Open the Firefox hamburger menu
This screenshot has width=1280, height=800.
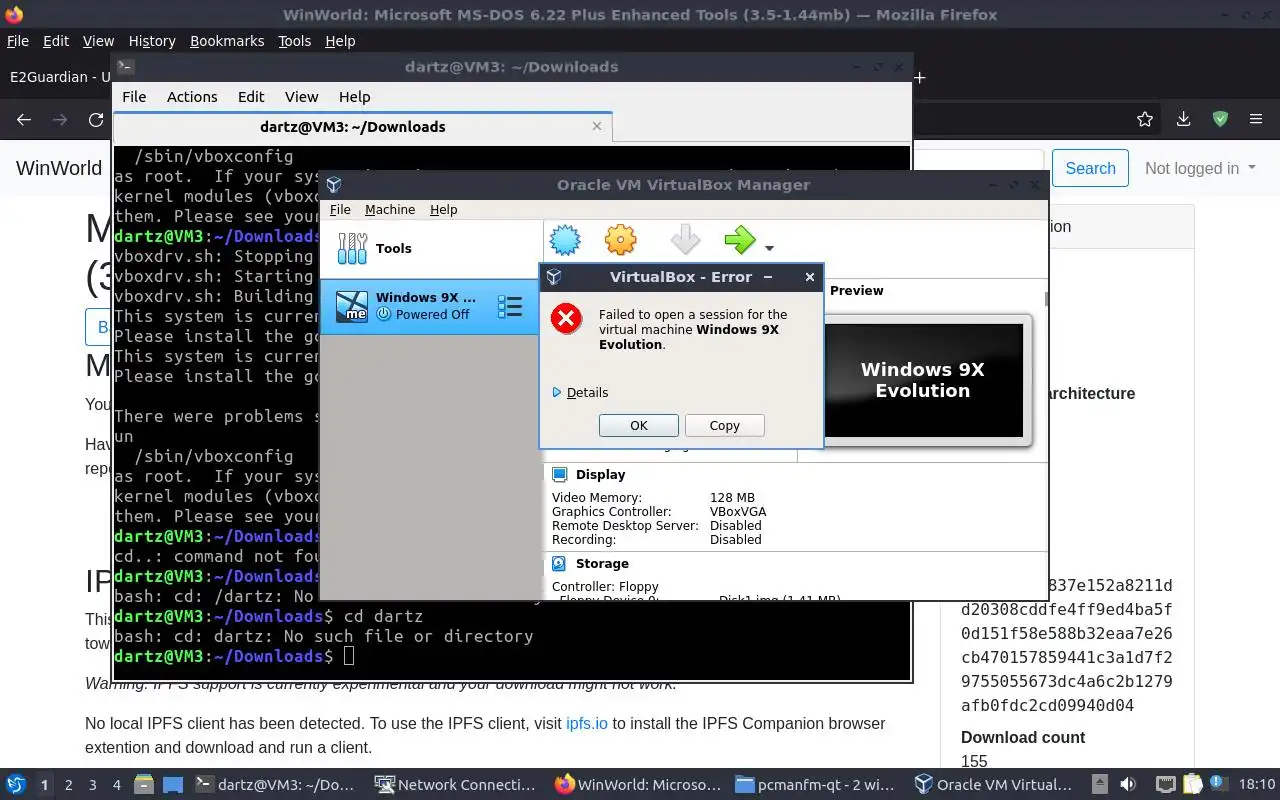(1256, 119)
